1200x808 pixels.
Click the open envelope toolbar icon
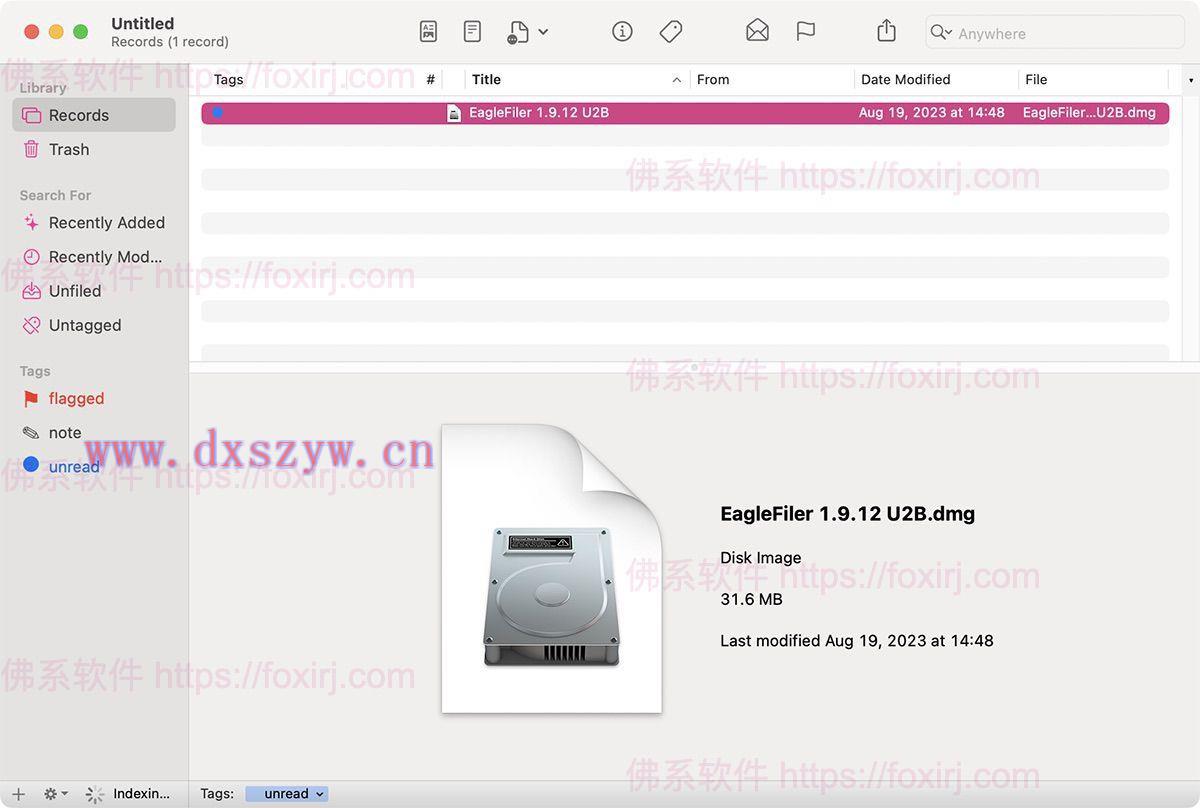pos(757,32)
